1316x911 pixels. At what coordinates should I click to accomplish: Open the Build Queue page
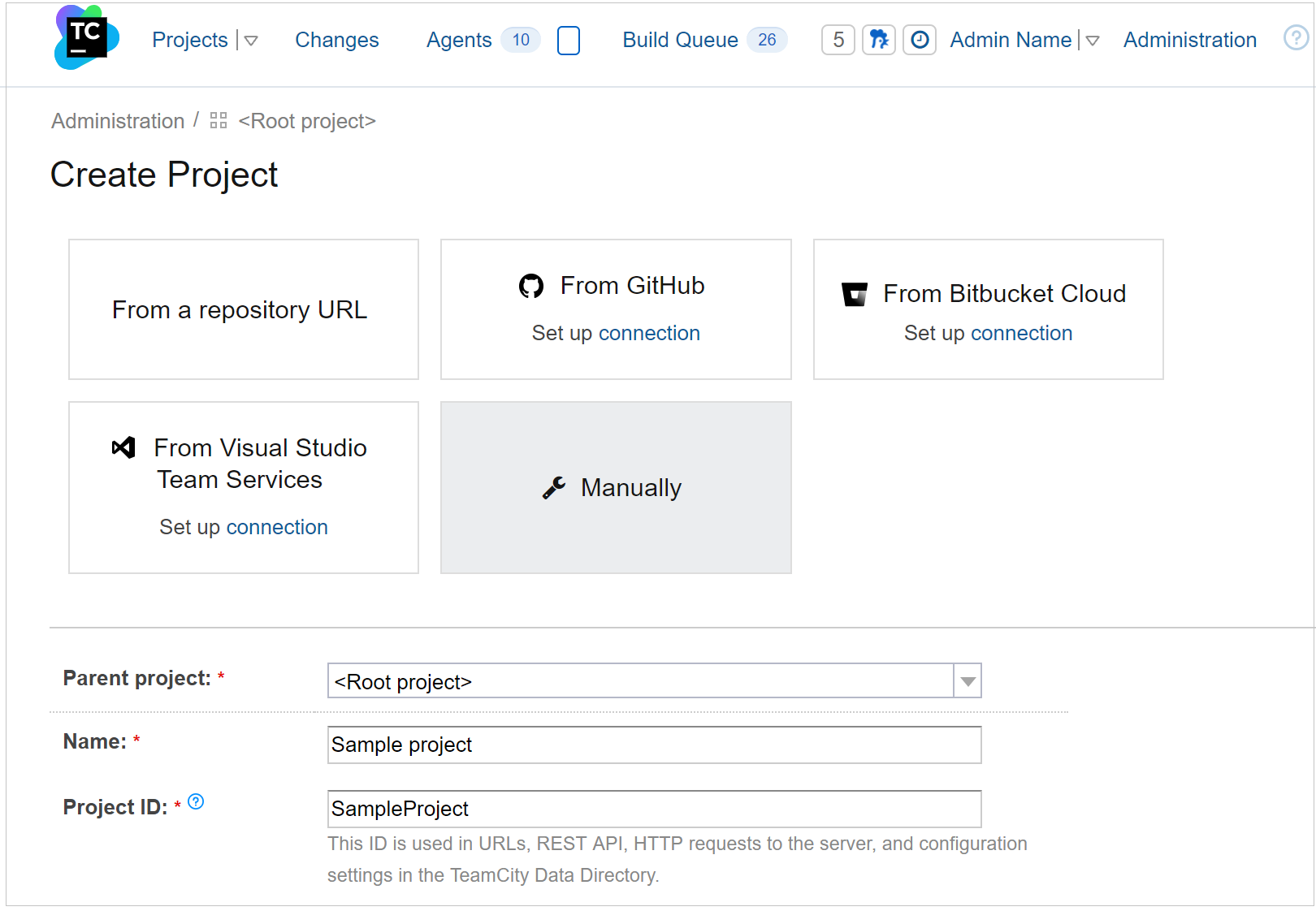[x=680, y=40]
